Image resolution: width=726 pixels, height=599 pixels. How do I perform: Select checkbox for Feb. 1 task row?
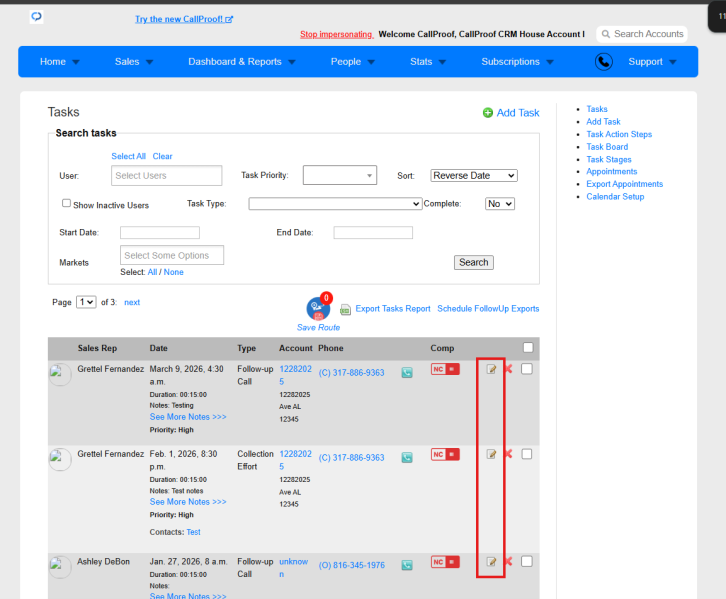point(526,454)
